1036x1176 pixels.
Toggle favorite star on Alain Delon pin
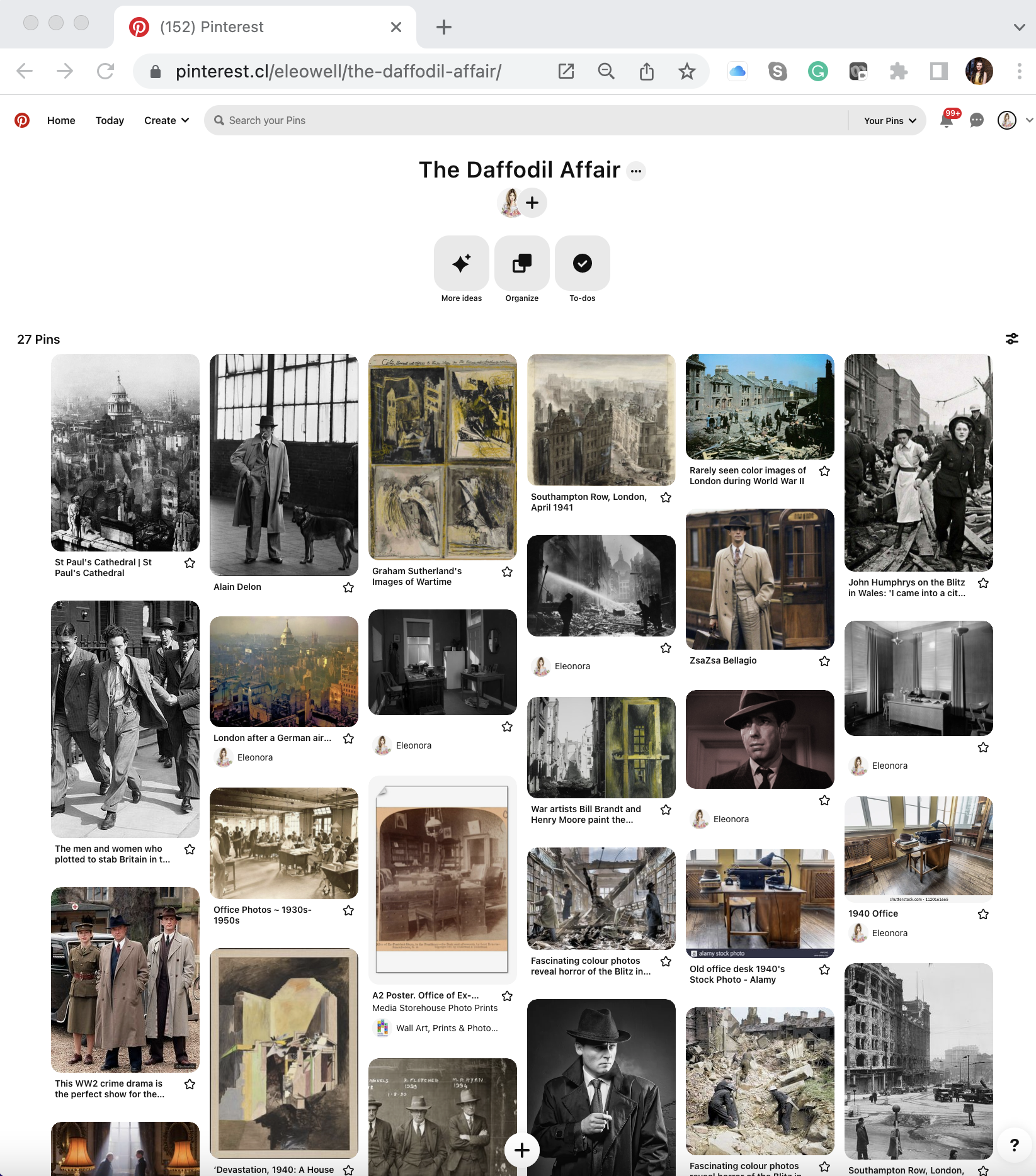pos(348,587)
